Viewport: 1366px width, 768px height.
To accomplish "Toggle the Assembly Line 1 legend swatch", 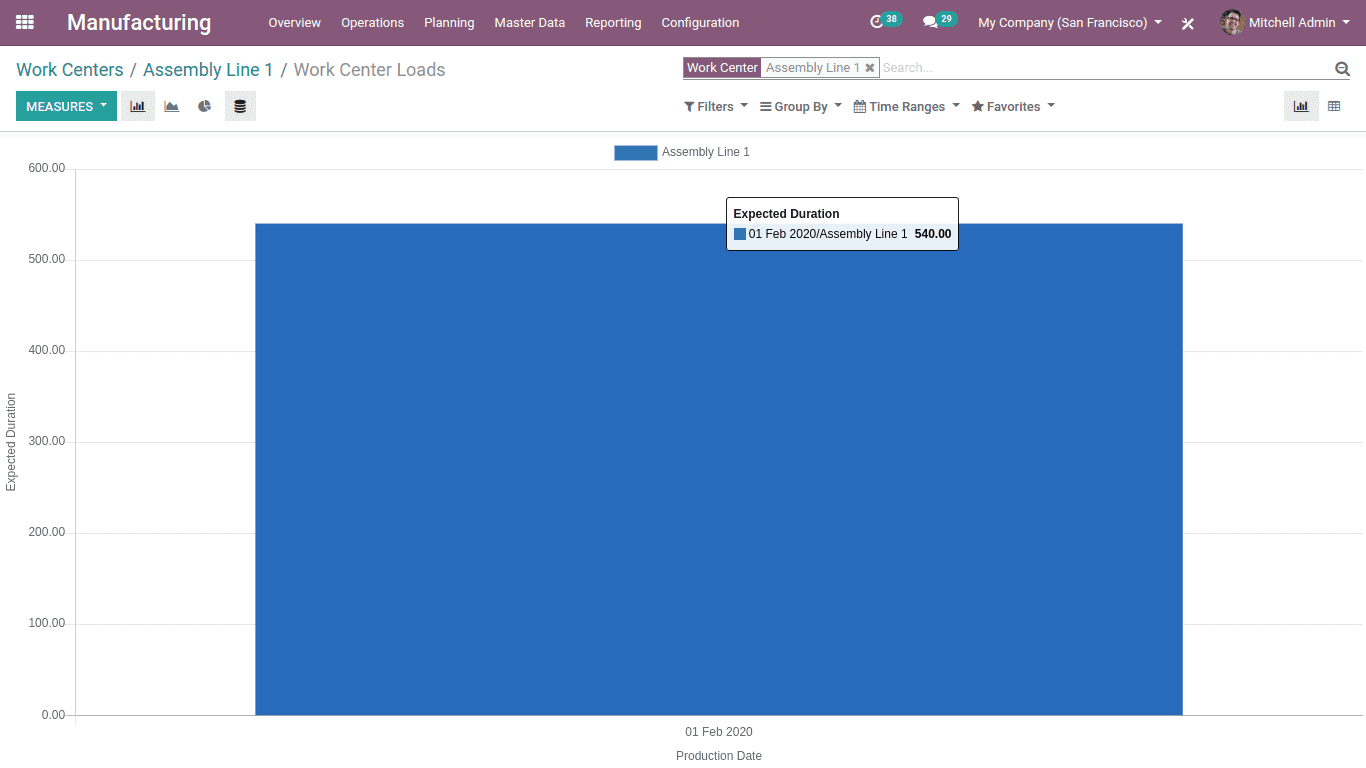I will point(636,152).
